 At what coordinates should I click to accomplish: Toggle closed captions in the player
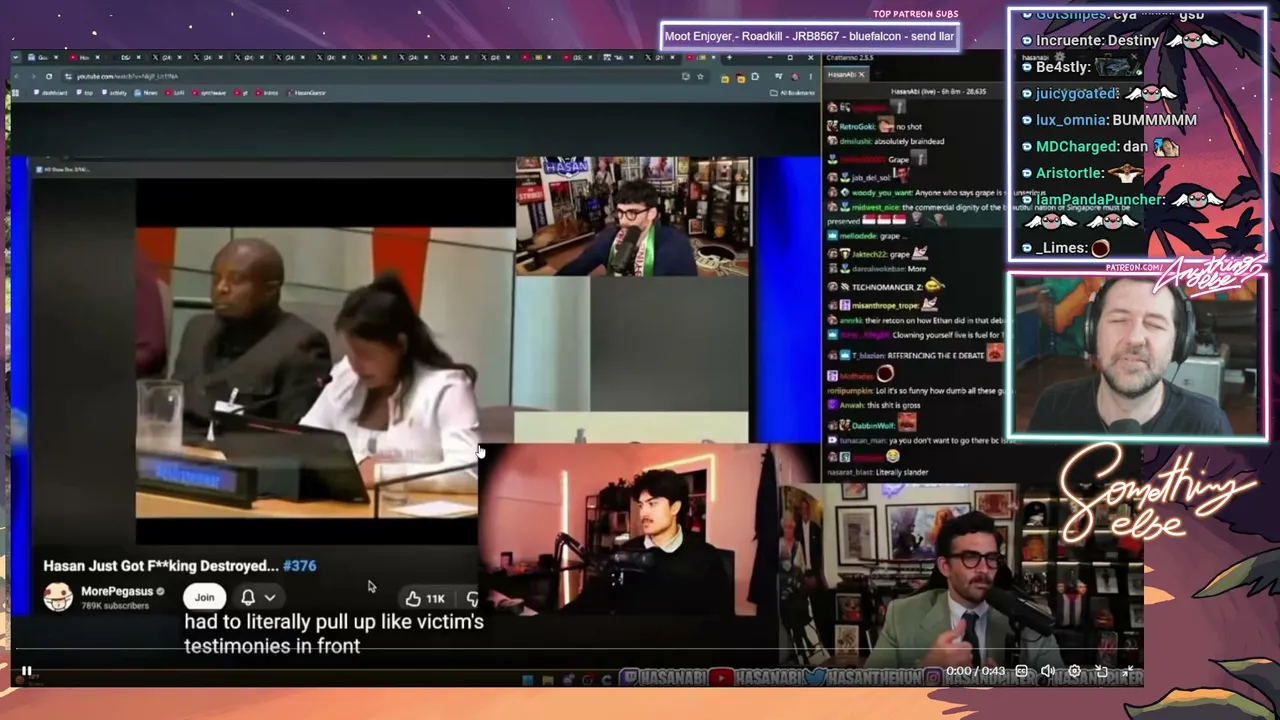point(1021,671)
